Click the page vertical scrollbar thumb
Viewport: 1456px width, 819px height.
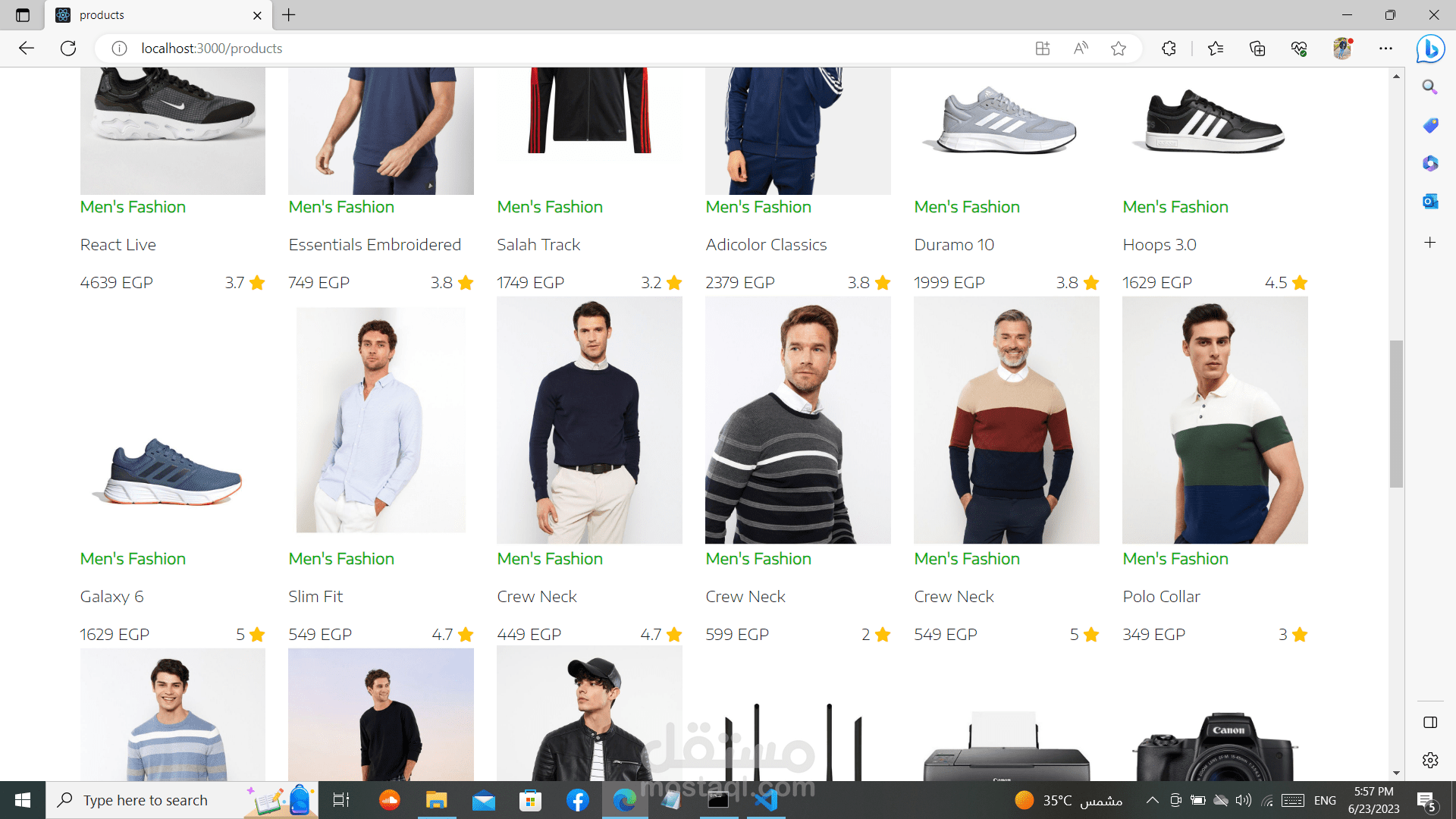1395,413
